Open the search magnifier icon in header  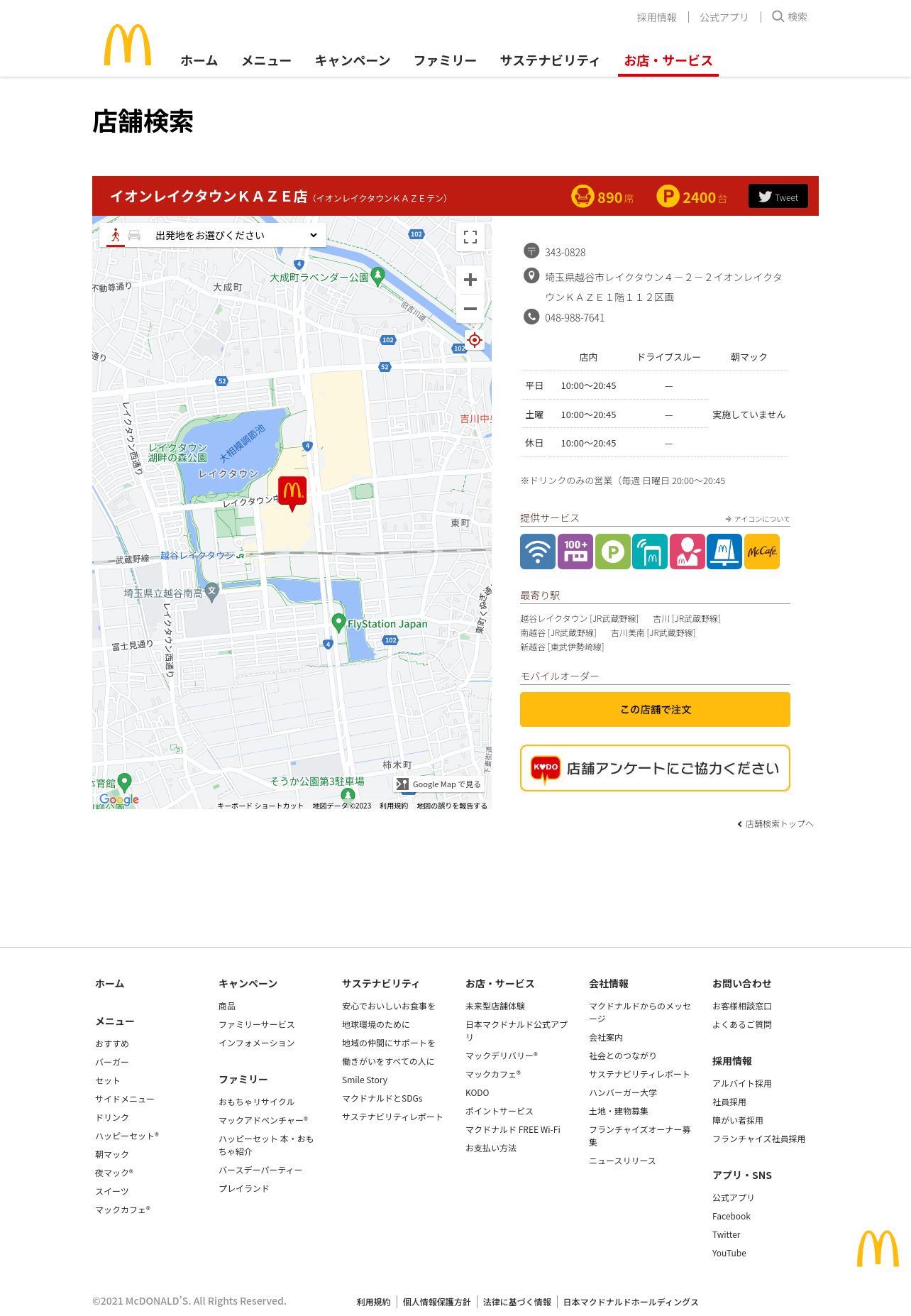point(778,16)
